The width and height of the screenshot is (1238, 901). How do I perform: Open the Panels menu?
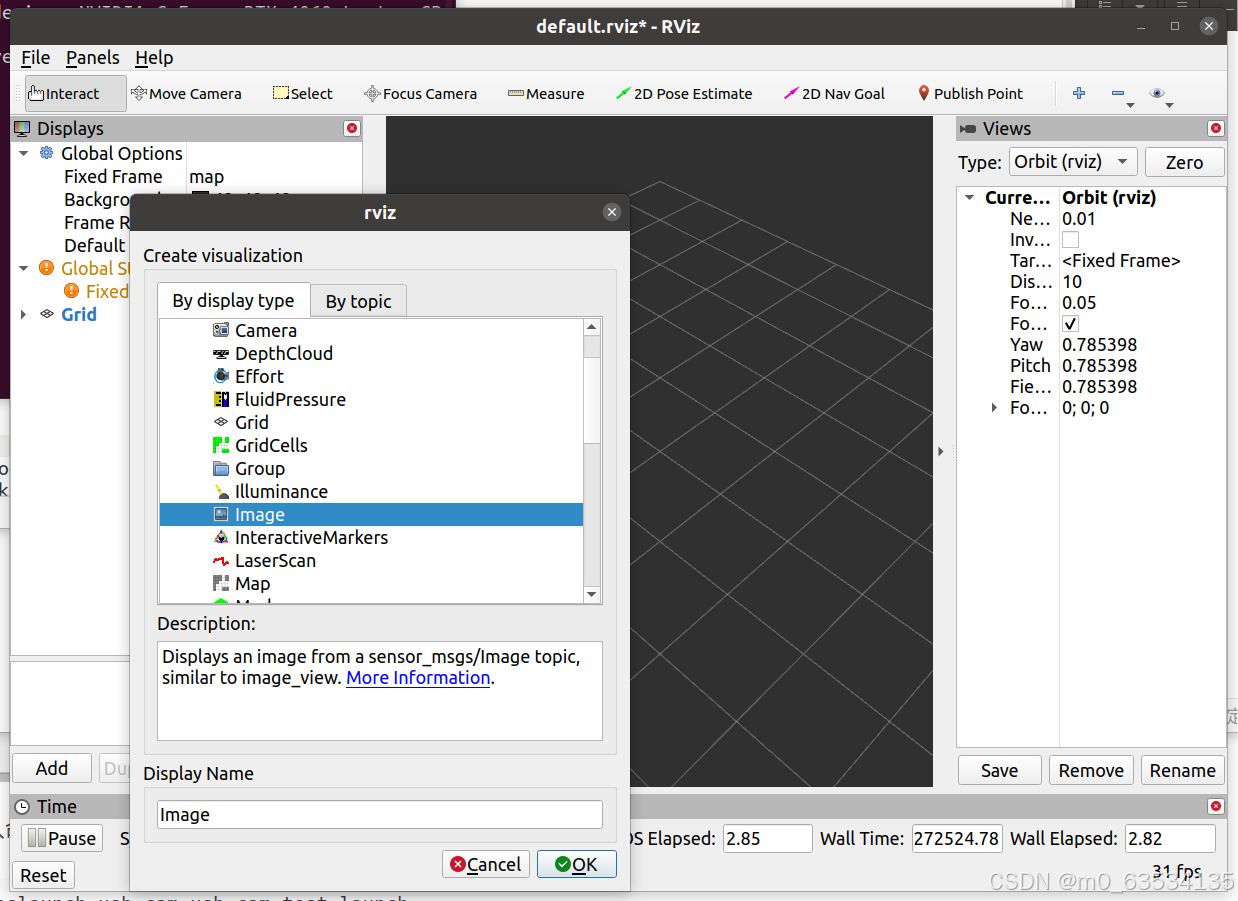[92, 58]
